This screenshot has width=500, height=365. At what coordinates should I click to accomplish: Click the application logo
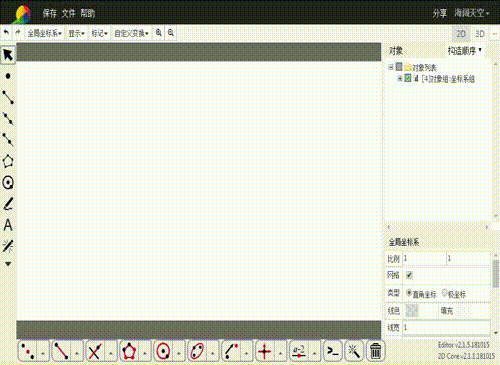[x=23, y=14]
